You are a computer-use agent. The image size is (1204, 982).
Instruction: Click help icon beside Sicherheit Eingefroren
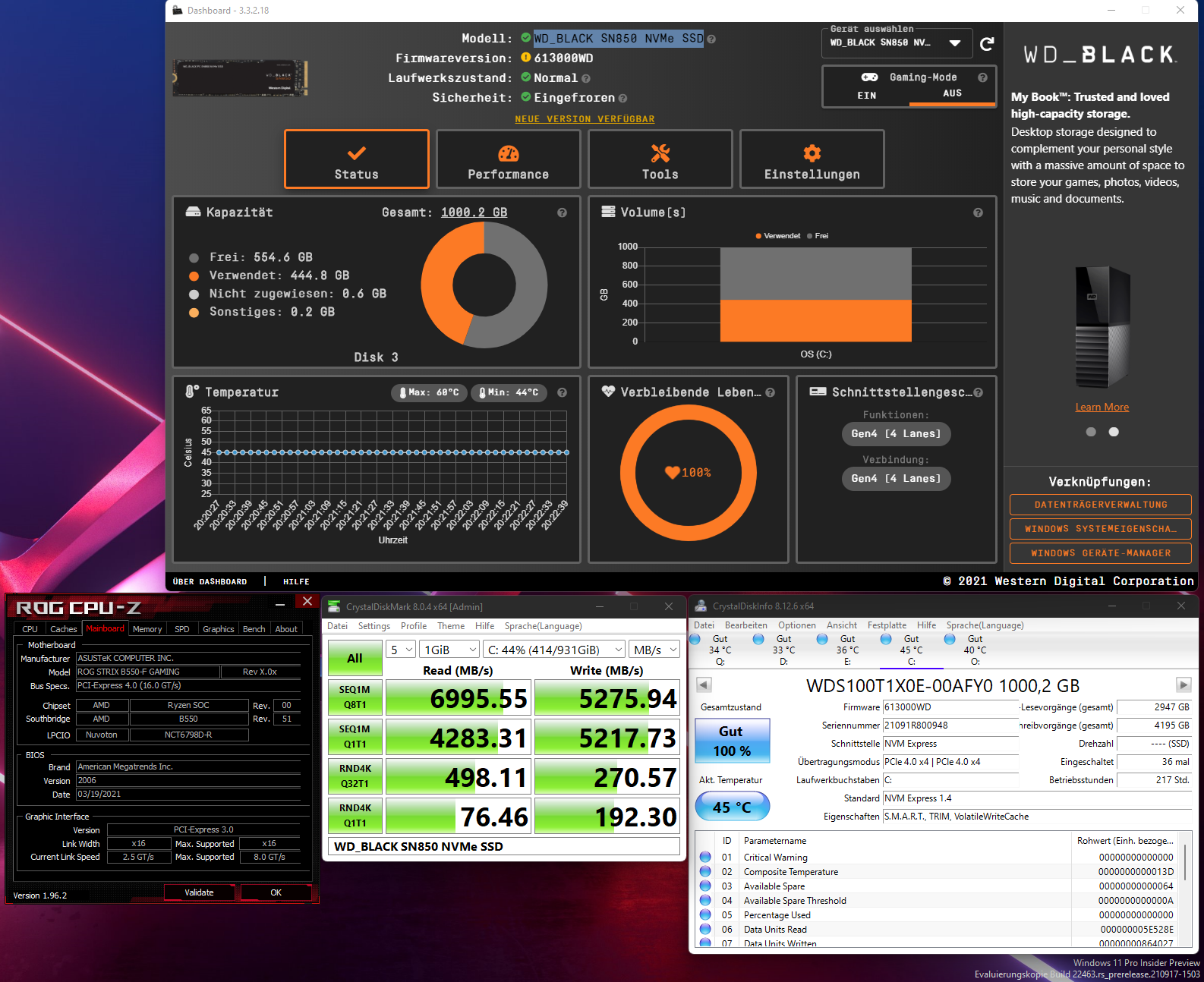click(622, 98)
